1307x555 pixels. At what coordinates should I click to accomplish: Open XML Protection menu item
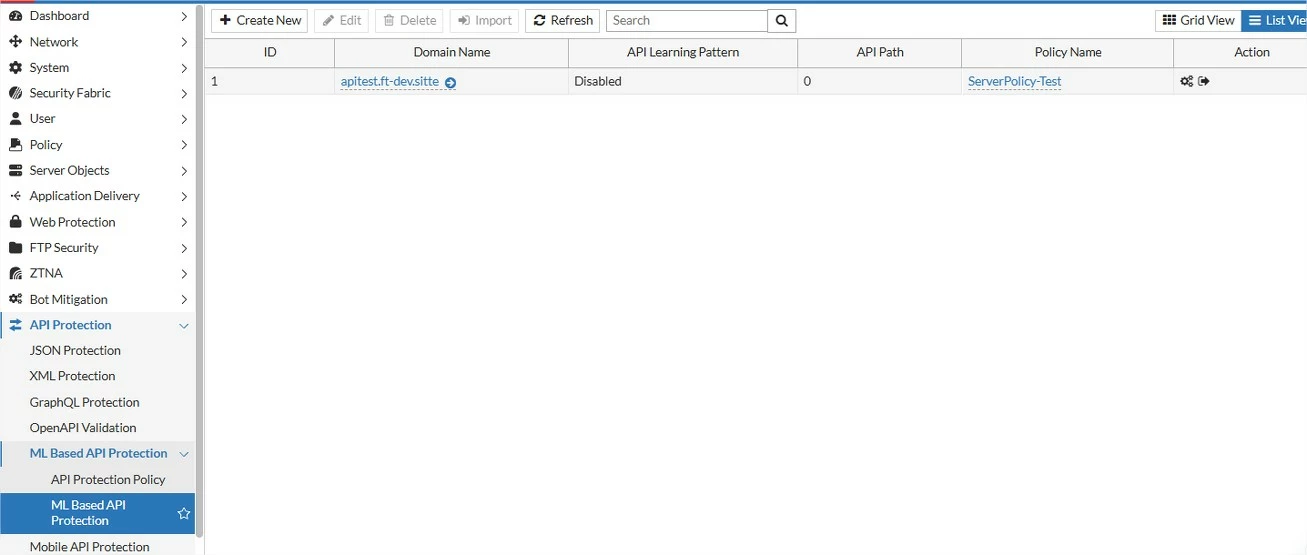tap(72, 376)
